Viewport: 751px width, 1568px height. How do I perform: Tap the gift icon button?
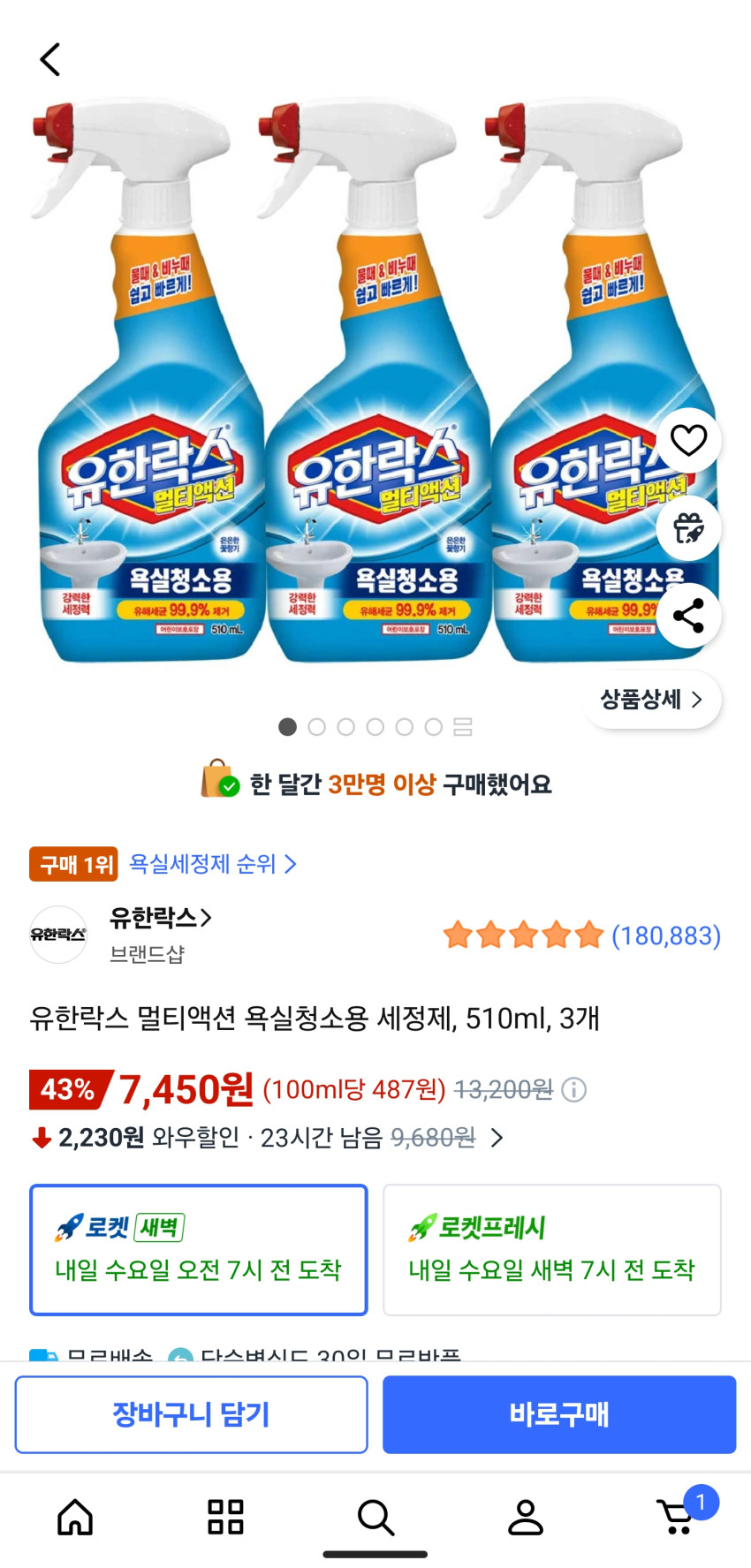[688, 528]
